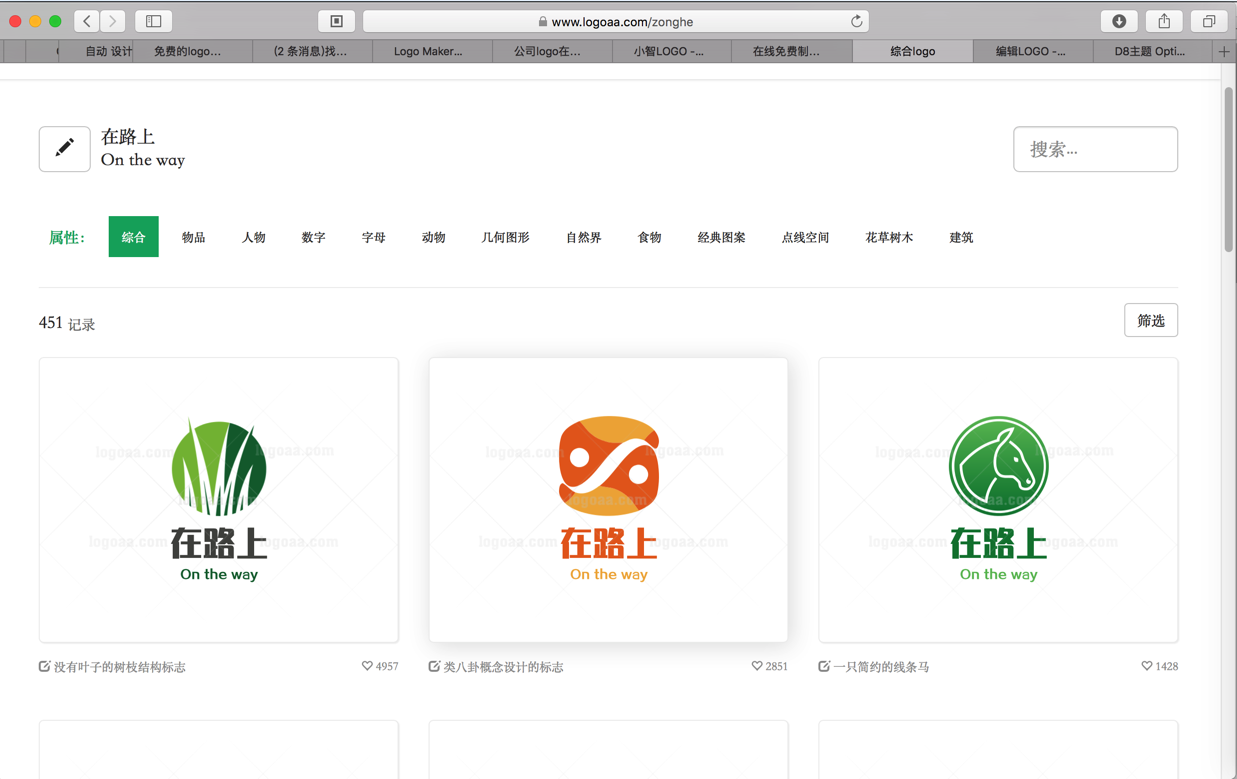Image resolution: width=1237 pixels, height=779 pixels.
Task: Click the pencil edit icon beside 在路上
Action: [65, 149]
